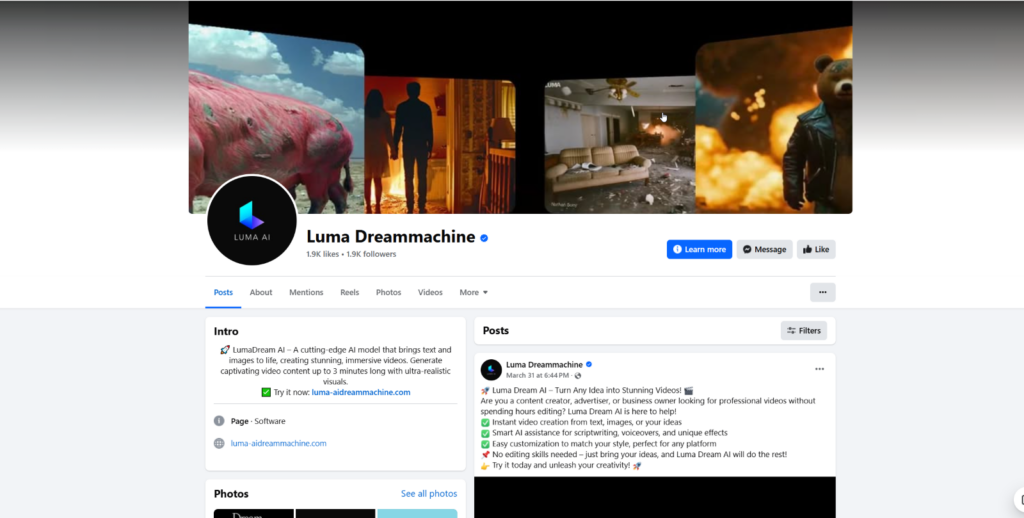1024x518 pixels.
Task: Open the posts Filters button
Action: 804,331
